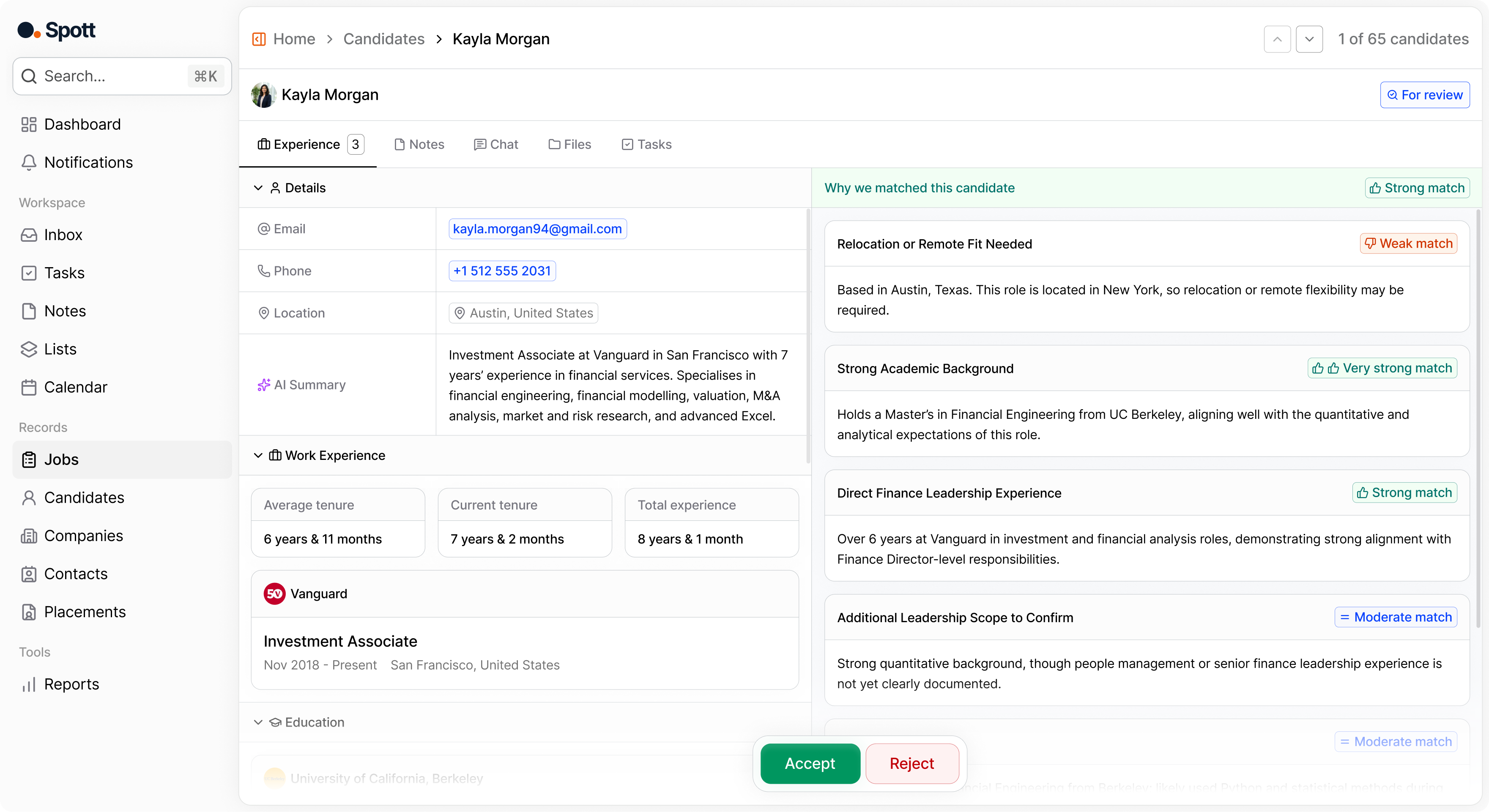The height and width of the screenshot is (812, 1489).
Task: Click the Location field showing Austin
Action: 522,313
